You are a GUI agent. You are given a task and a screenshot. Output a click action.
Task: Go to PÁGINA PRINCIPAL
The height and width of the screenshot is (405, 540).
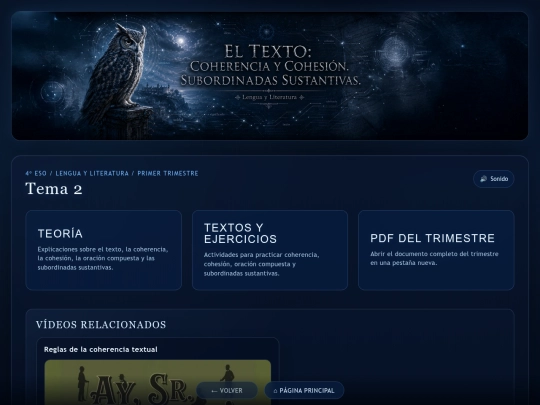pyautogui.click(x=304, y=391)
